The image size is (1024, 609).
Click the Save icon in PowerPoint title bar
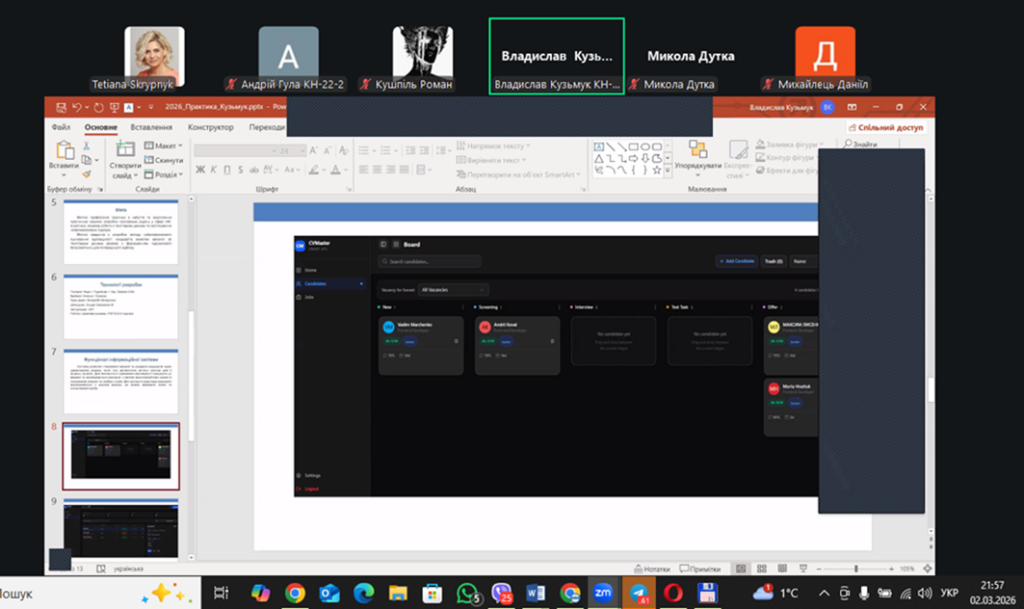[62, 107]
